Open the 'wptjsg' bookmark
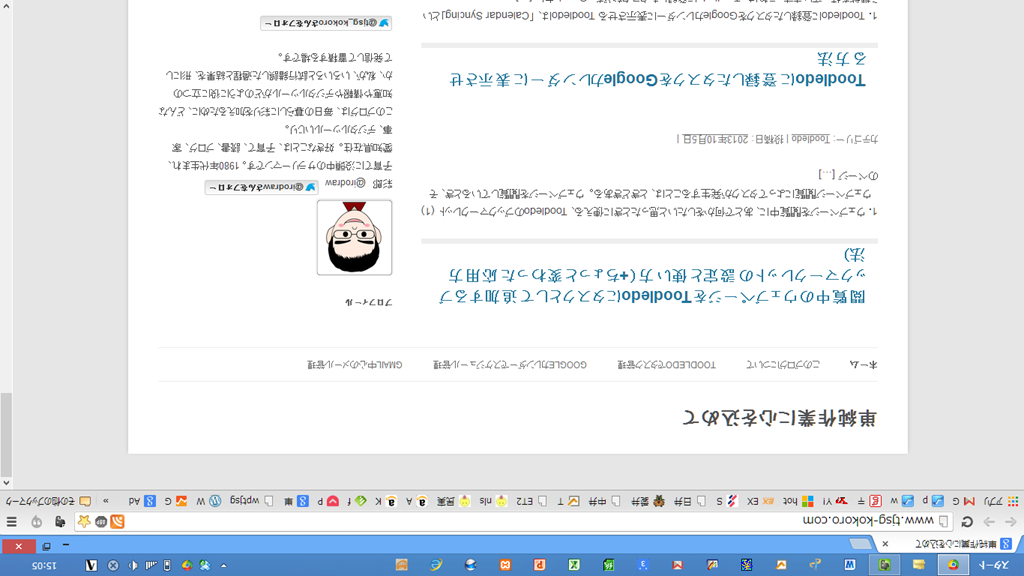 coord(251,502)
